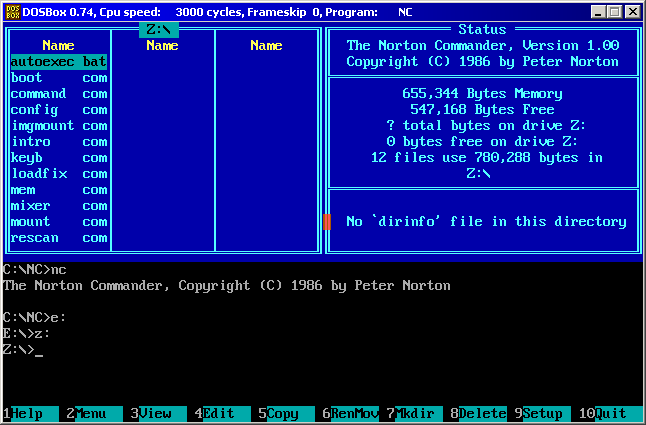
Task: Select rescan.com in the file list
Action: (x=58, y=238)
